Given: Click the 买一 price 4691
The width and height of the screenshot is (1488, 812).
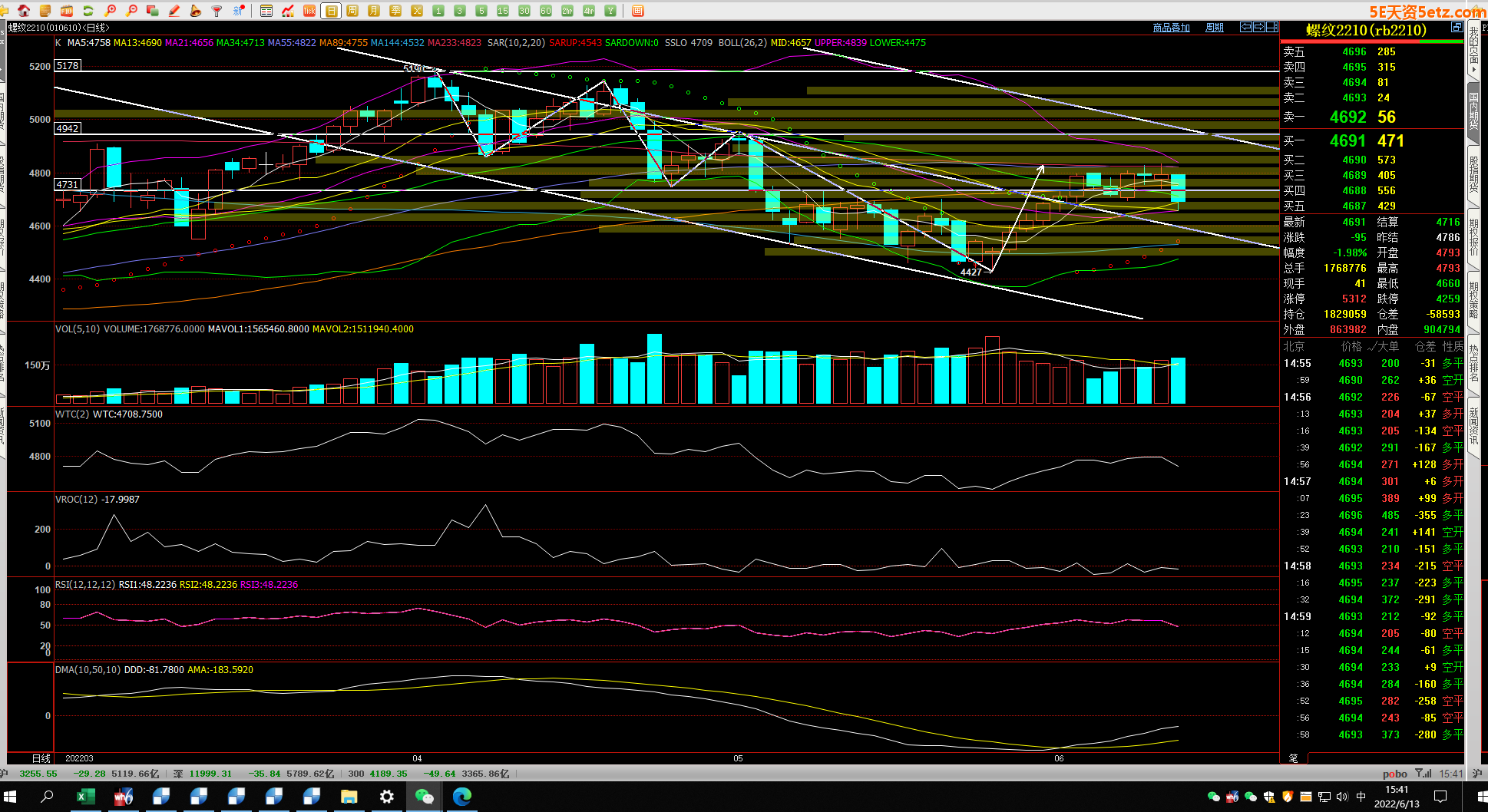Looking at the screenshot, I should coord(1348,141).
